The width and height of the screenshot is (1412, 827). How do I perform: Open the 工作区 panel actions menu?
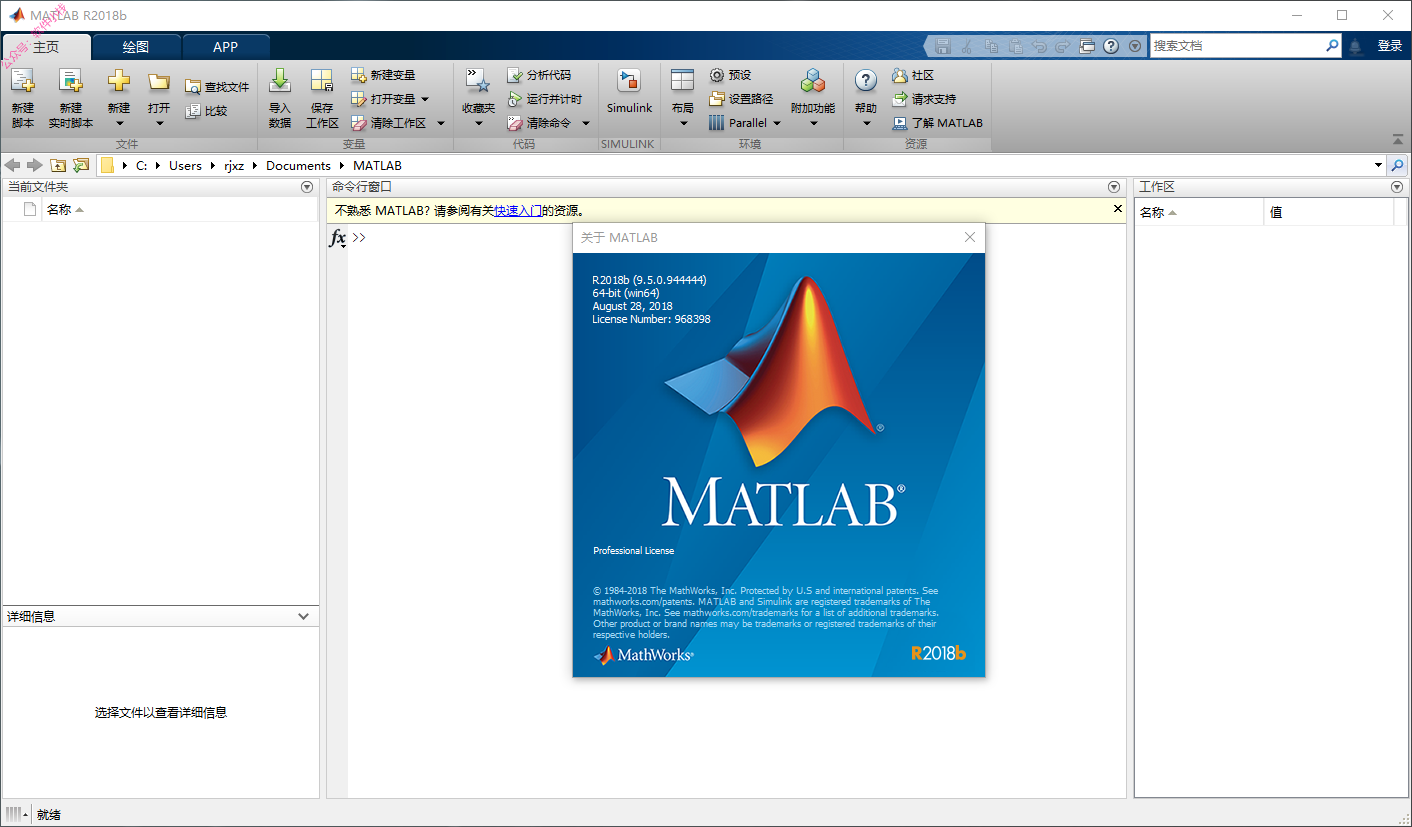(x=1397, y=187)
